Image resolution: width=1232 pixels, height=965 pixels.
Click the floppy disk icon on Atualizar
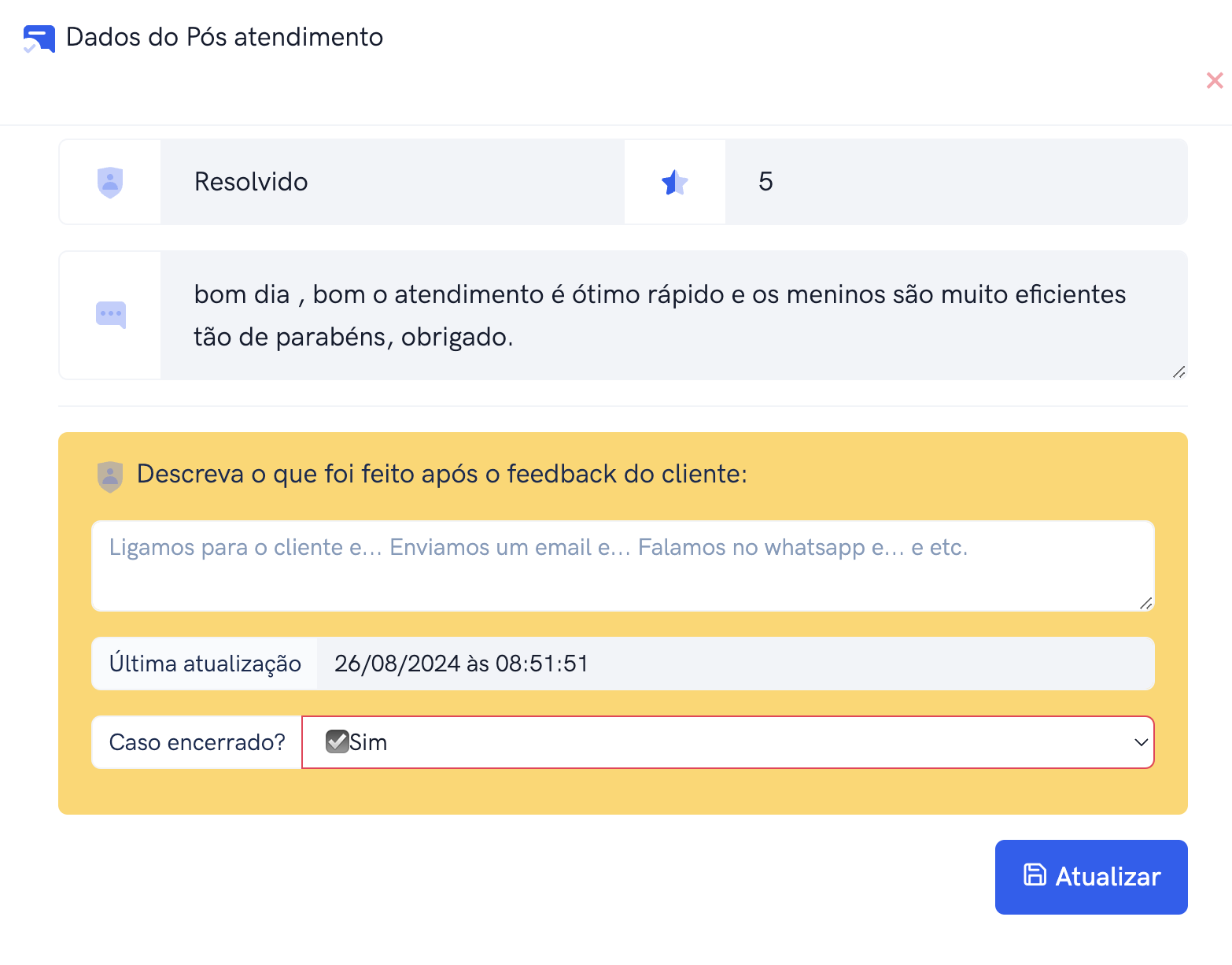click(x=1035, y=875)
